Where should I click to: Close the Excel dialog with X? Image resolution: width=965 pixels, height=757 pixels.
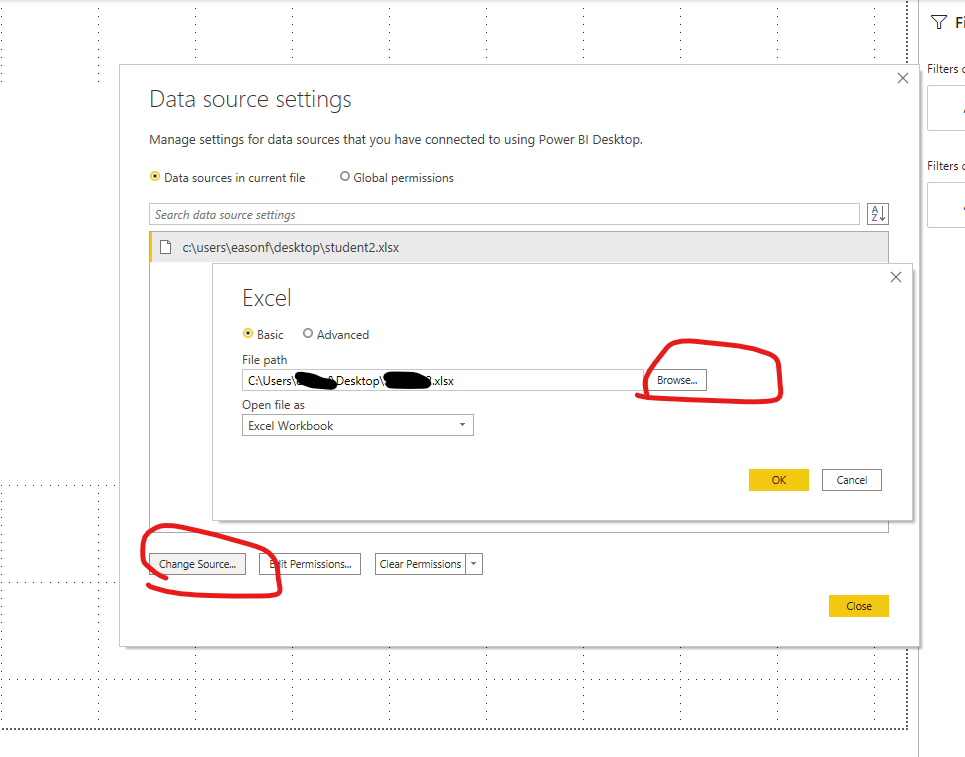[x=896, y=277]
